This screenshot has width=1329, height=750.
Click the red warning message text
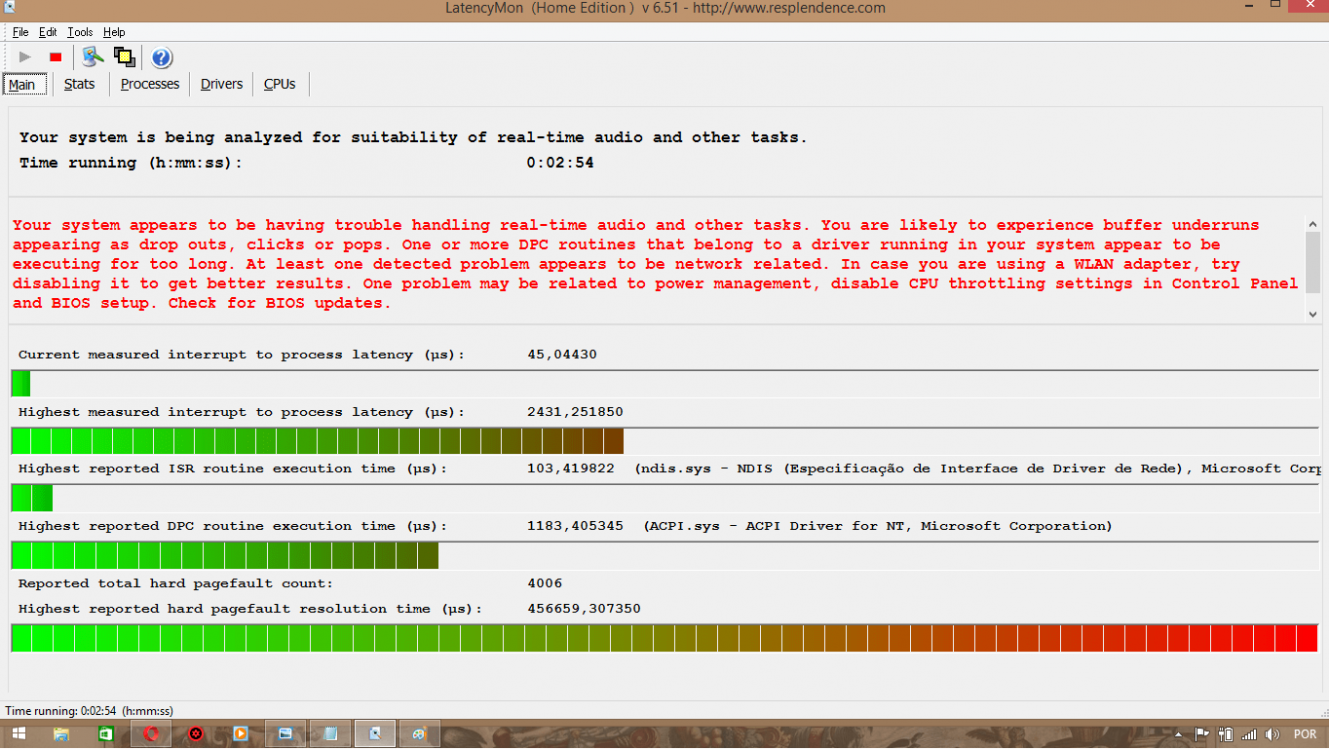click(655, 264)
